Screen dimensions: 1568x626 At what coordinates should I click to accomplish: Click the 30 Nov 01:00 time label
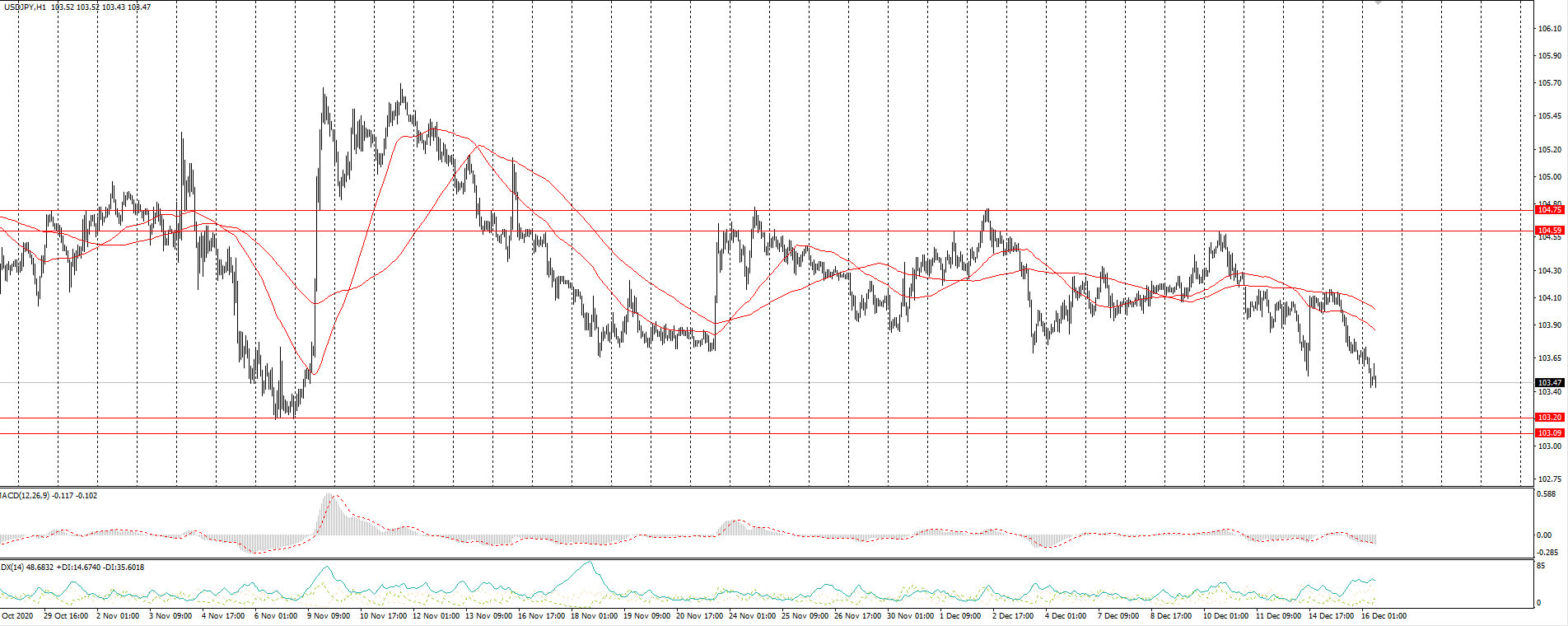click(911, 616)
